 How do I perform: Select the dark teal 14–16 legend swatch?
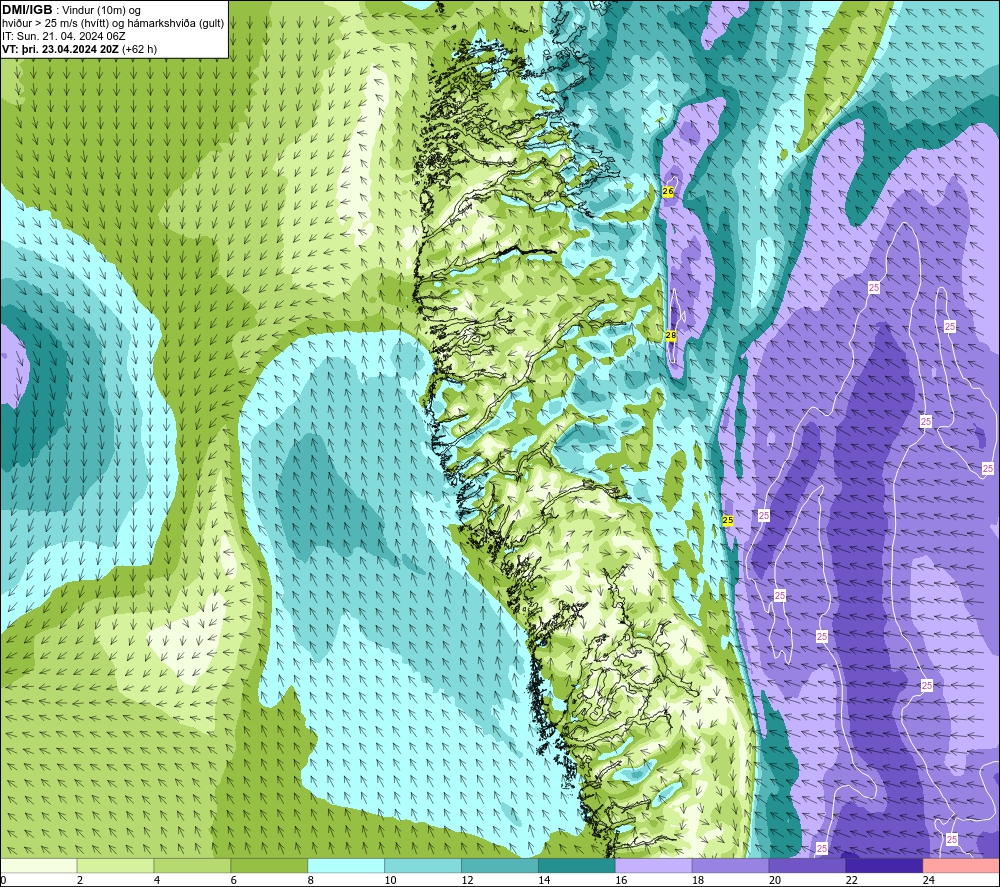(577, 866)
